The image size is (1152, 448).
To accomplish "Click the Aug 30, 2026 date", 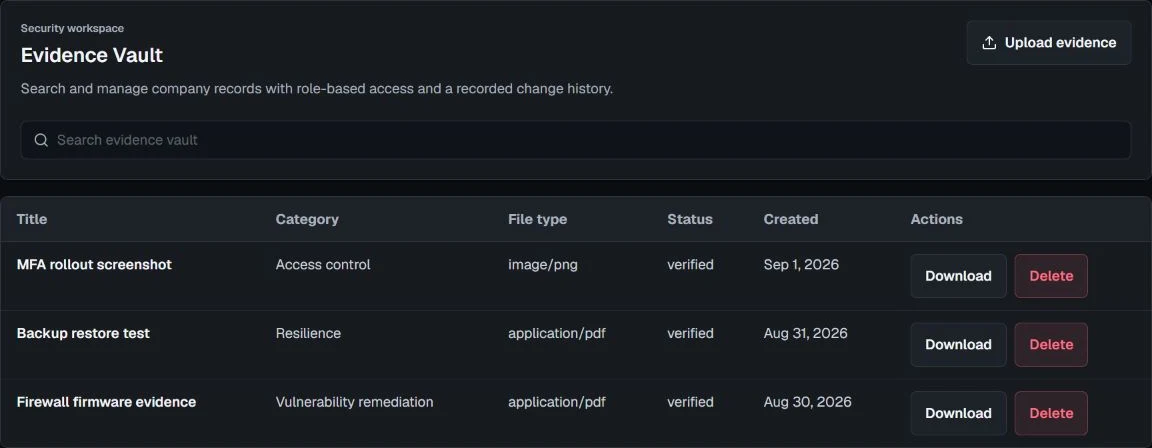I will 807,402.
